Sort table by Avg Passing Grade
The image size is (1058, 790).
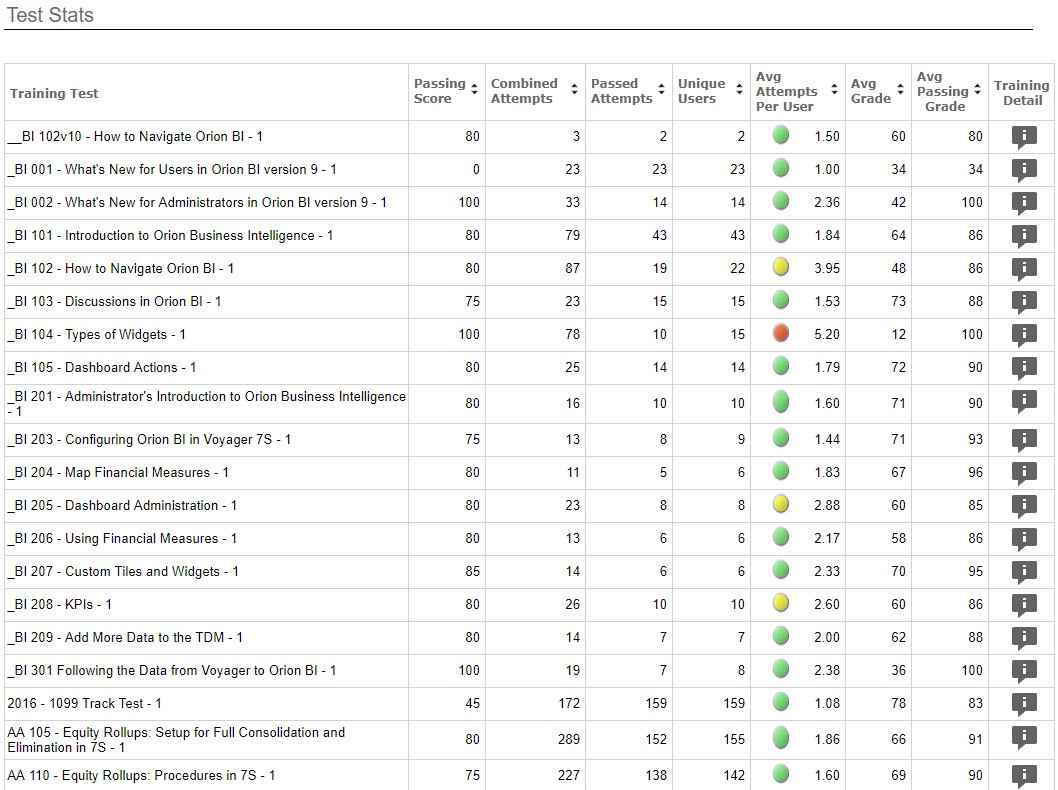pyautogui.click(x=977, y=89)
